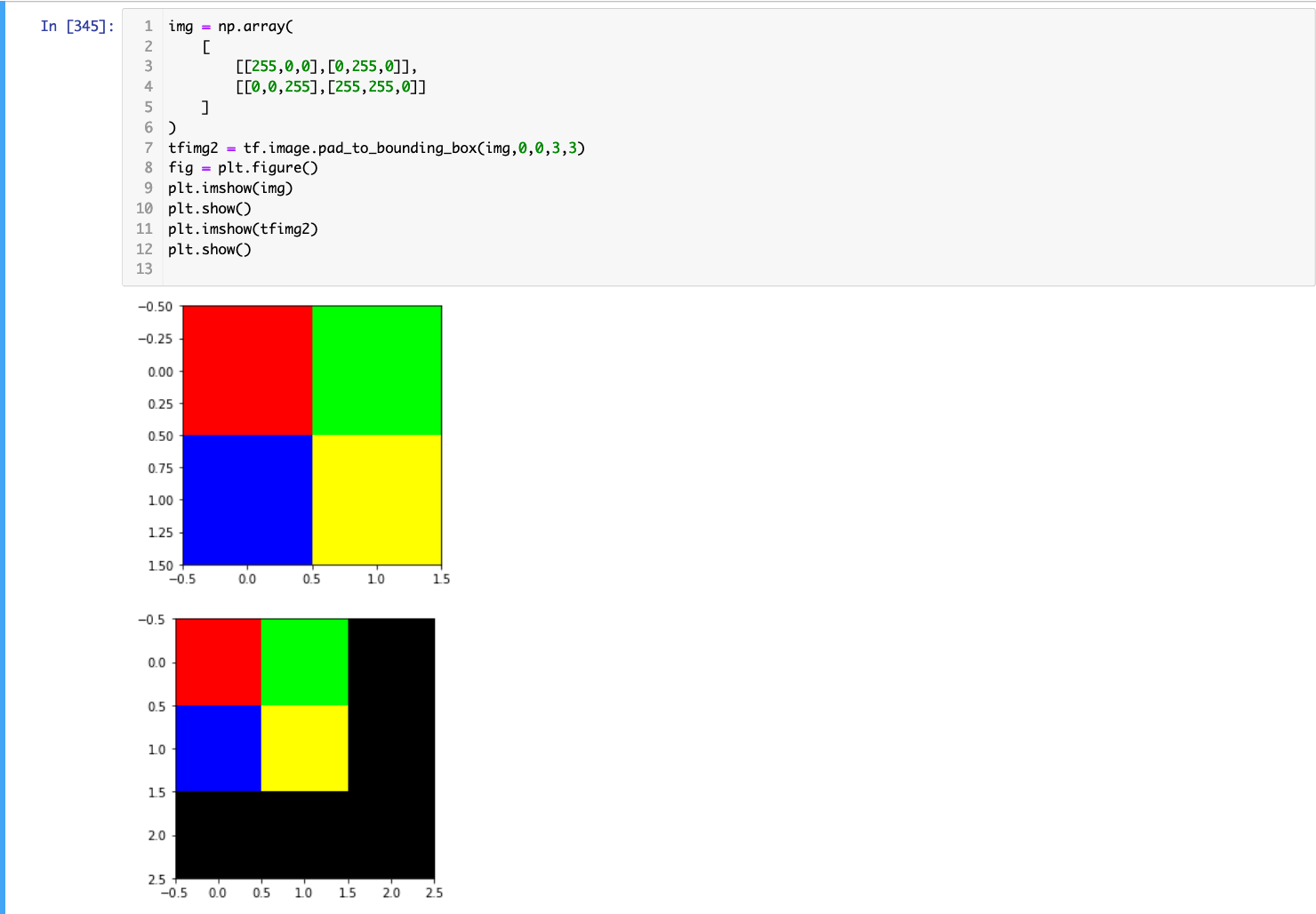Image resolution: width=1316 pixels, height=914 pixels.
Task: Click the red square in second padded plot
Action: tap(219, 662)
